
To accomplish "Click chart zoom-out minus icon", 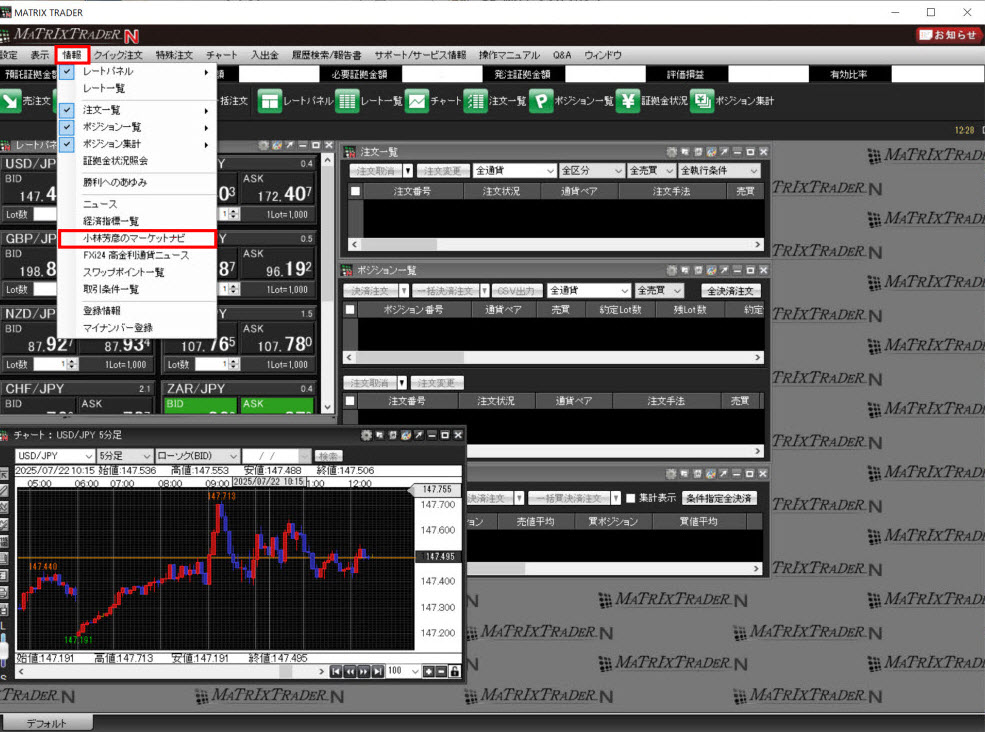I will 441,672.
